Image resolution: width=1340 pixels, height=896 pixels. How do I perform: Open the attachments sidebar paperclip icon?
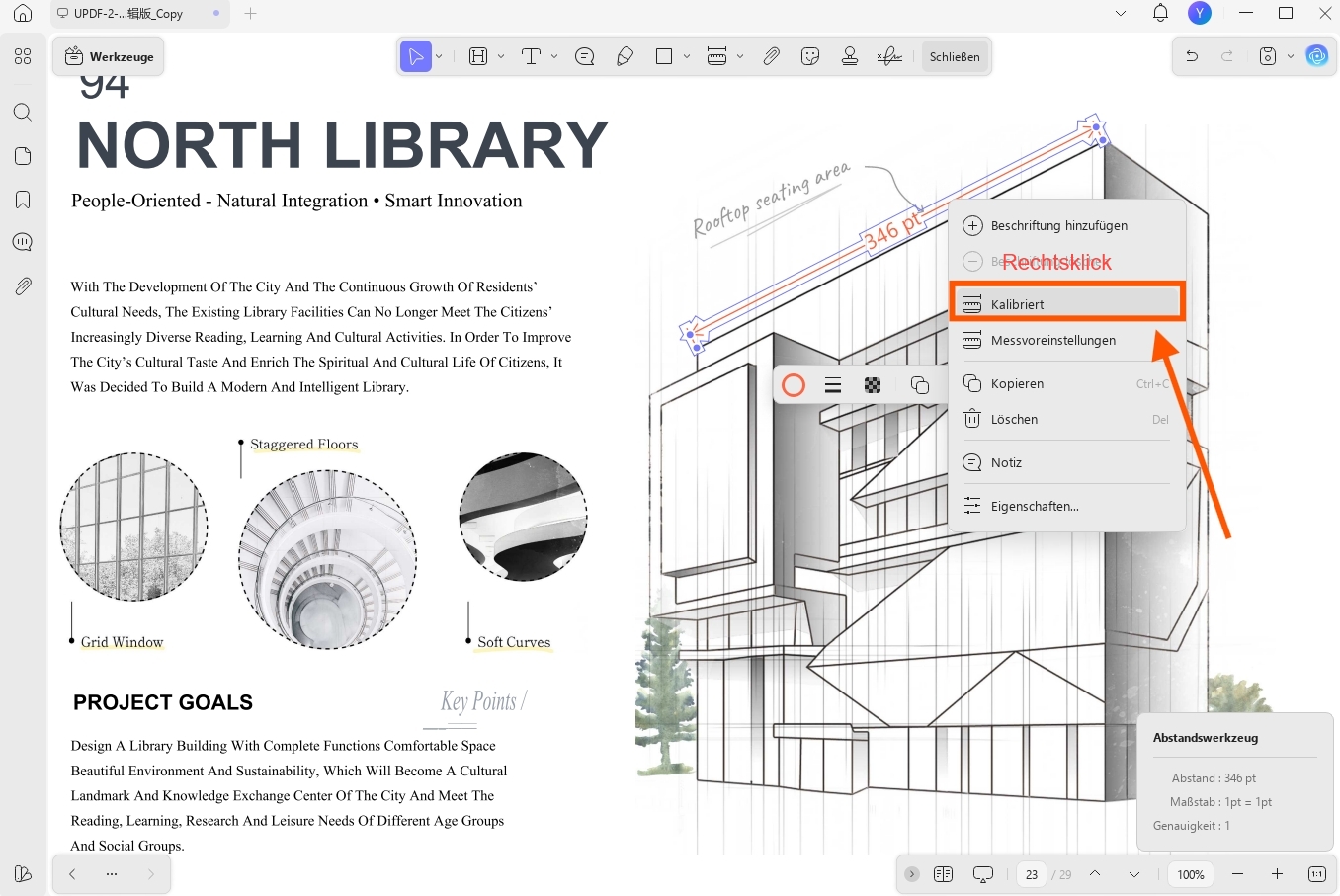tap(23, 286)
